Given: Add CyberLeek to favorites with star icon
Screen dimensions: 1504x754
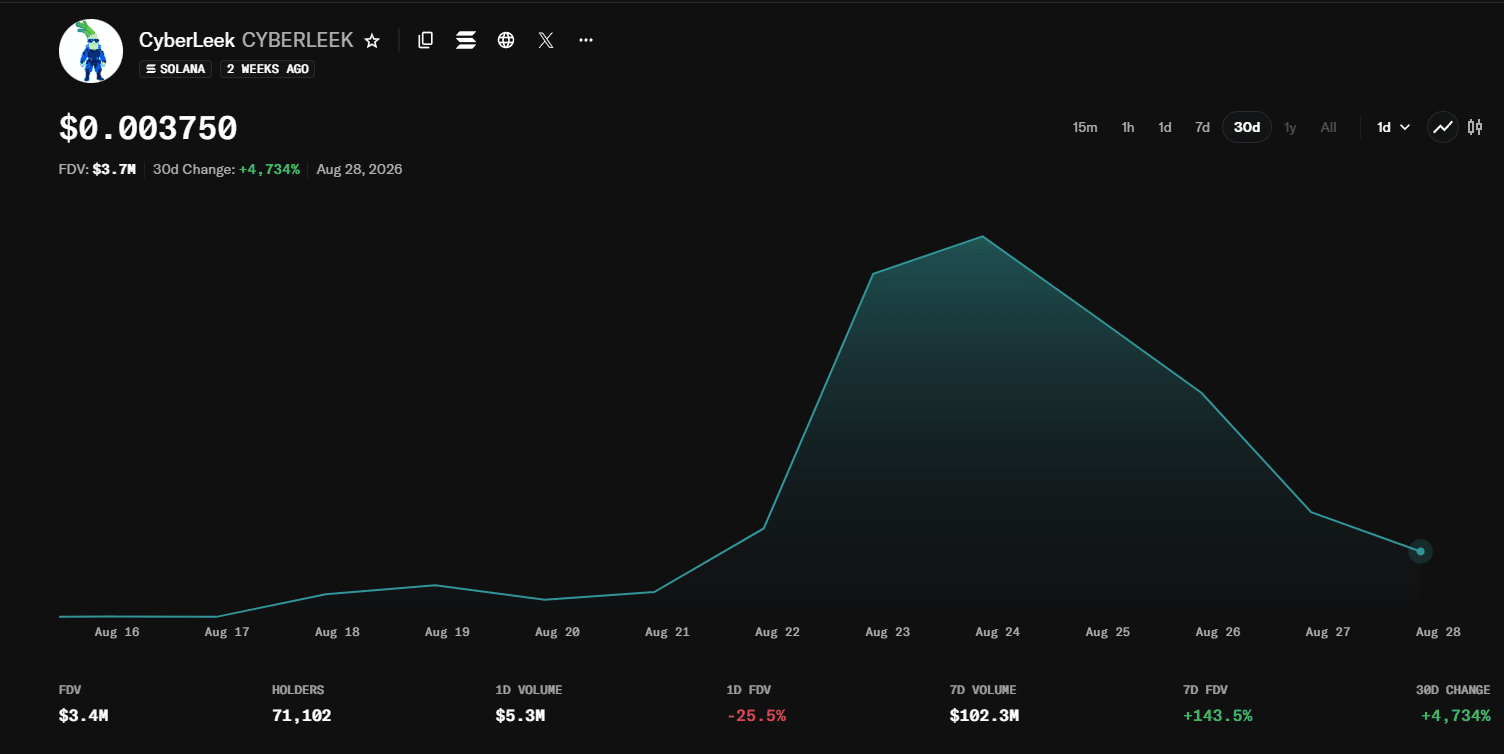Looking at the screenshot, I should pyautogui.click(x=372, y=41).
